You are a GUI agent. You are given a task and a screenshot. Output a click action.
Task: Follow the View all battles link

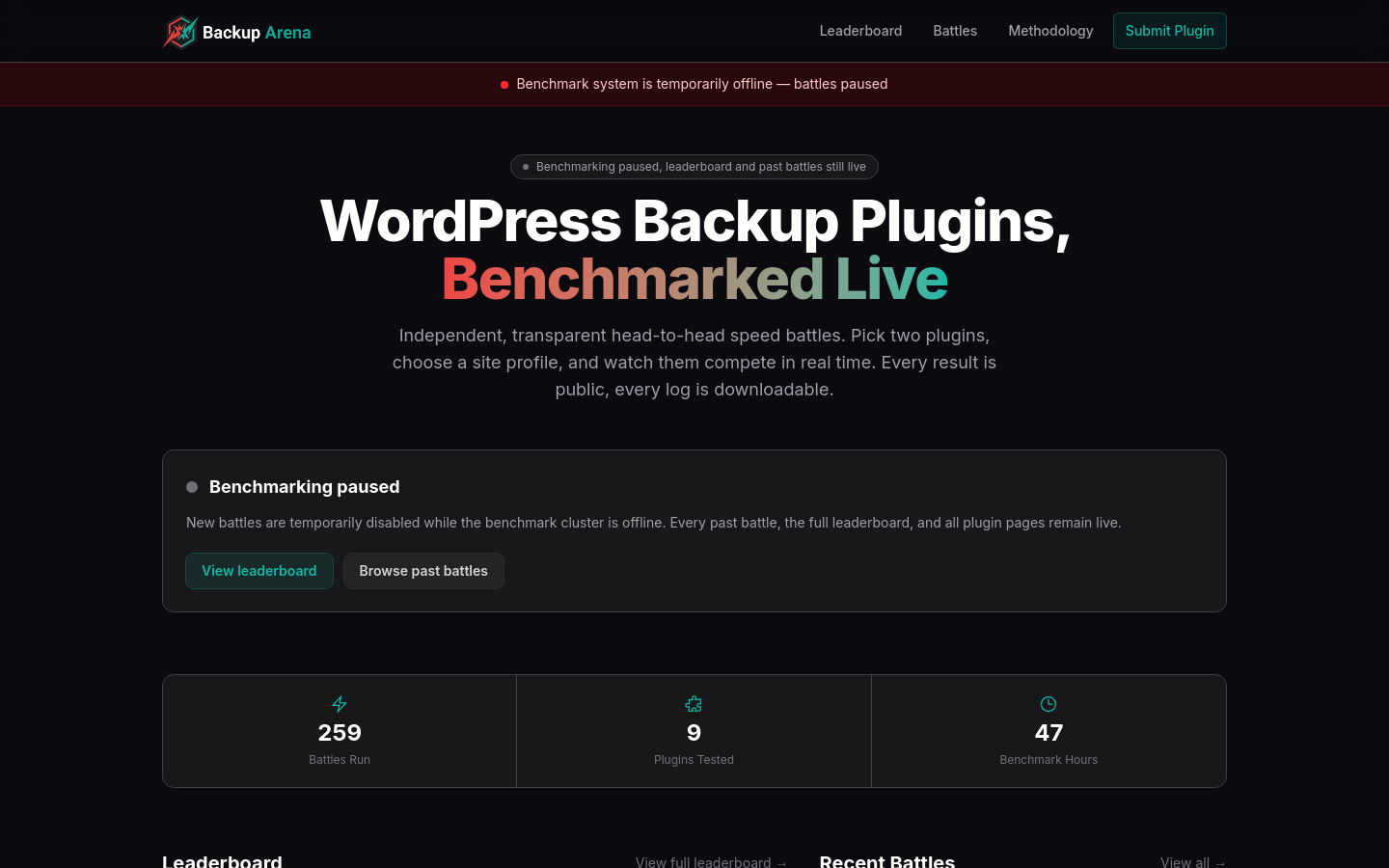pos(1193,861)
